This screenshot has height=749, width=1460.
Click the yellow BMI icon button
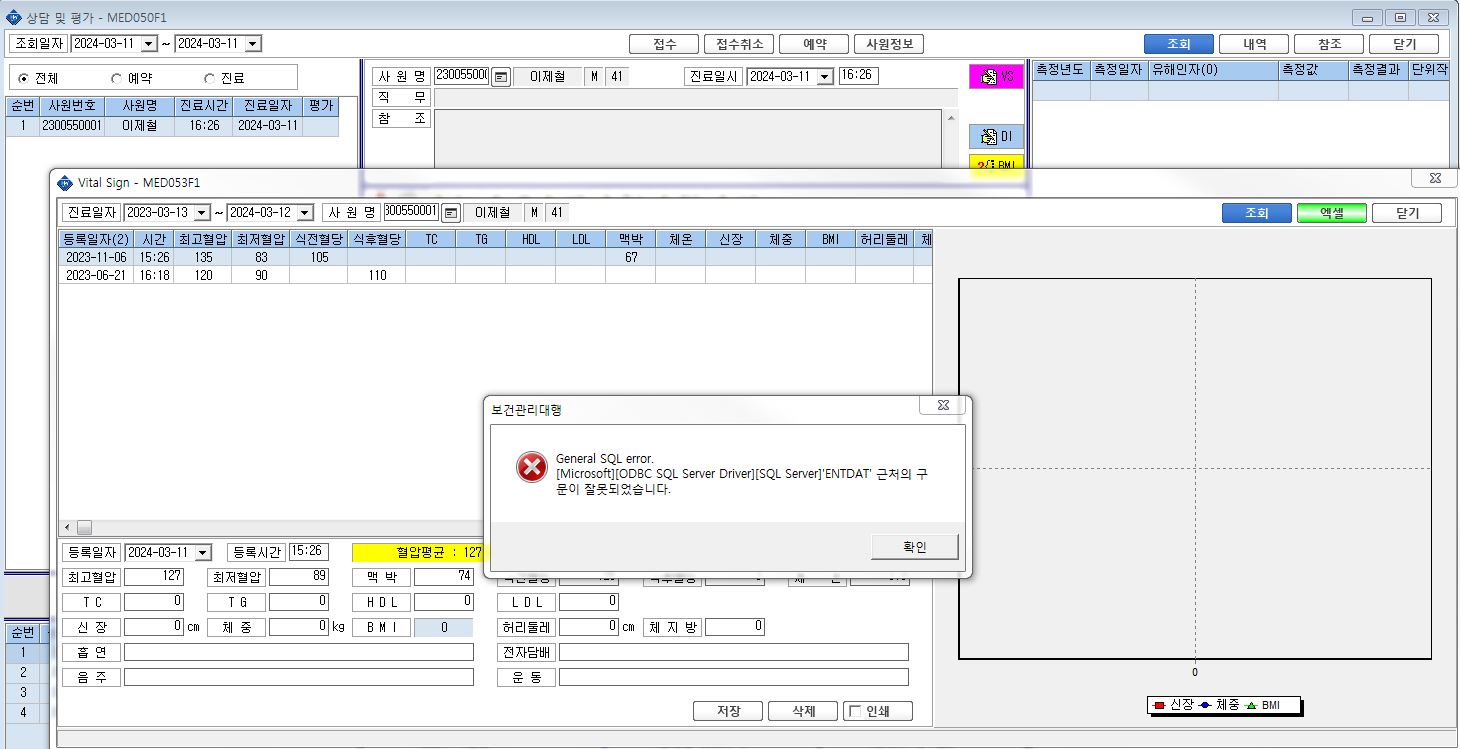(996, 164)
